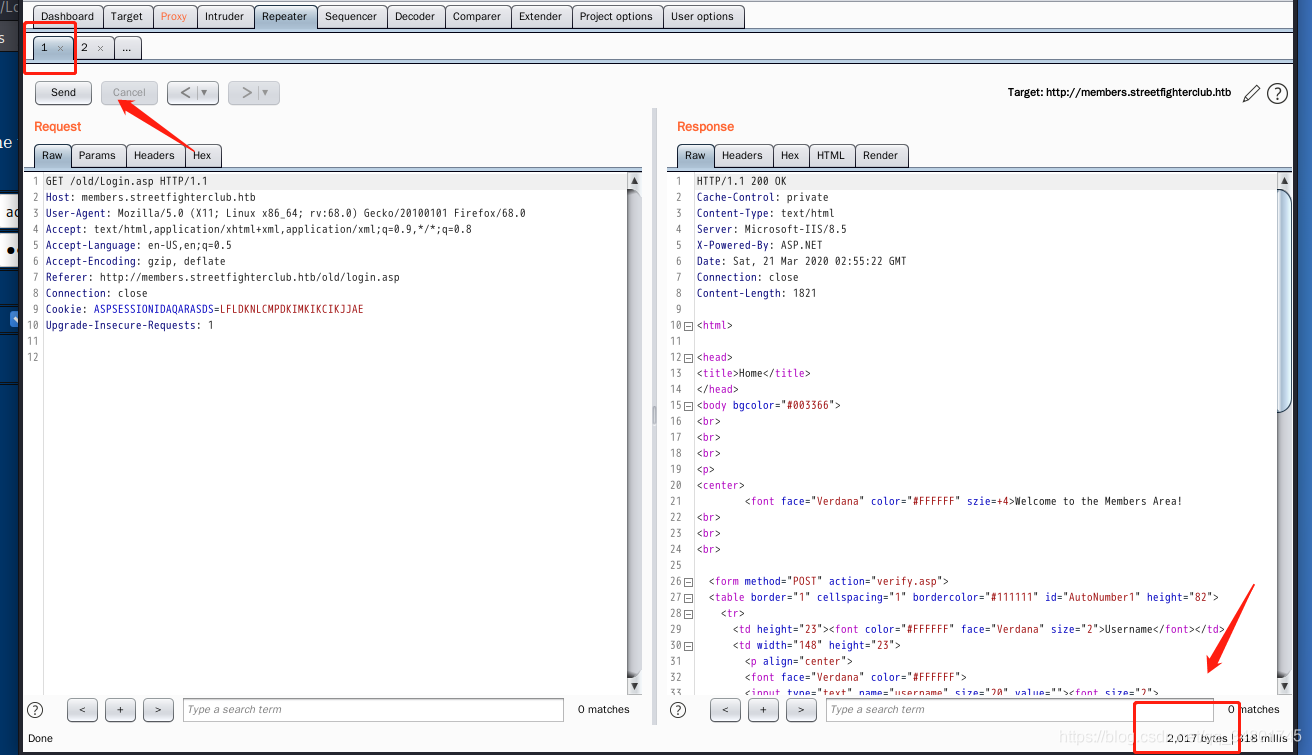
Task: Open the Decoder tab
Action: pos(415,16)
